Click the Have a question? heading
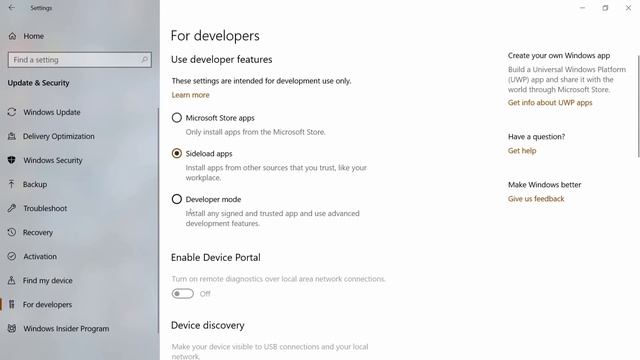 pos(536,137)
